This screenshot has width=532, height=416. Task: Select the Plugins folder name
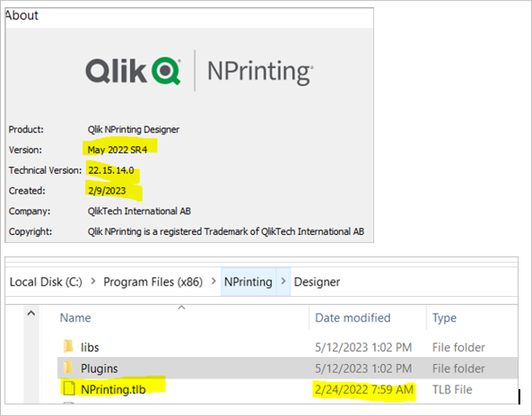coord(99,368)
